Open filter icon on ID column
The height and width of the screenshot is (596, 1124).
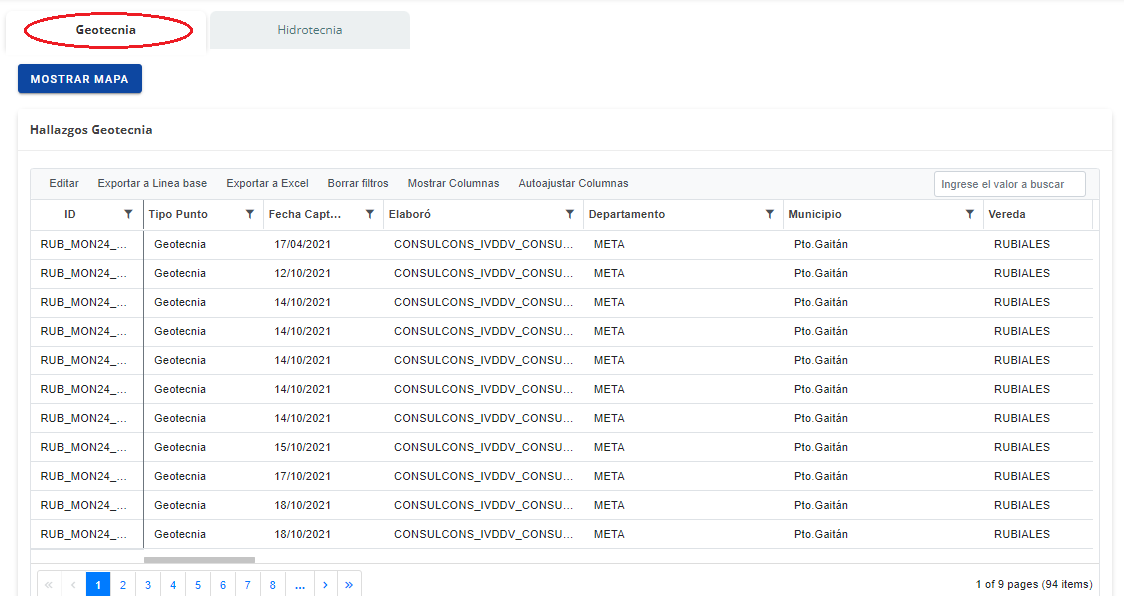128,214
